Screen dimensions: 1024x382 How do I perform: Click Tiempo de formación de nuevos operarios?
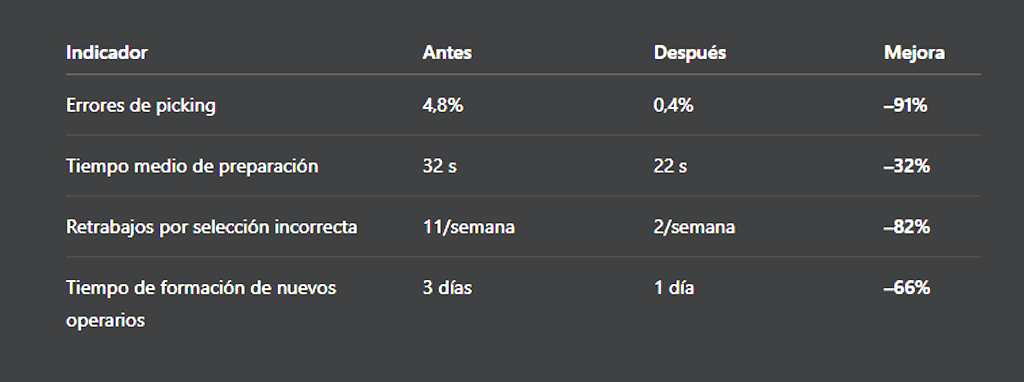(201, 304)
